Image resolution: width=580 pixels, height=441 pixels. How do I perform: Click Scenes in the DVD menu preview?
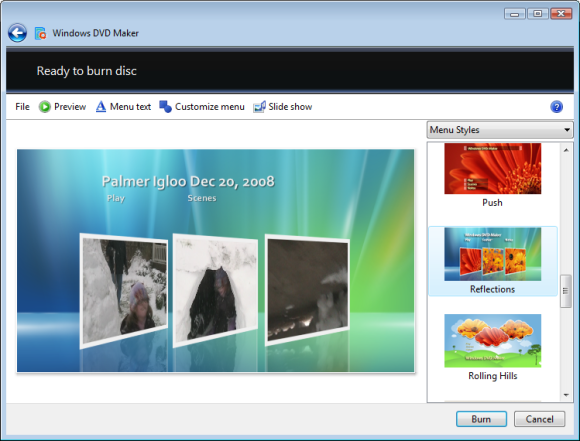[x=202, y=198]
